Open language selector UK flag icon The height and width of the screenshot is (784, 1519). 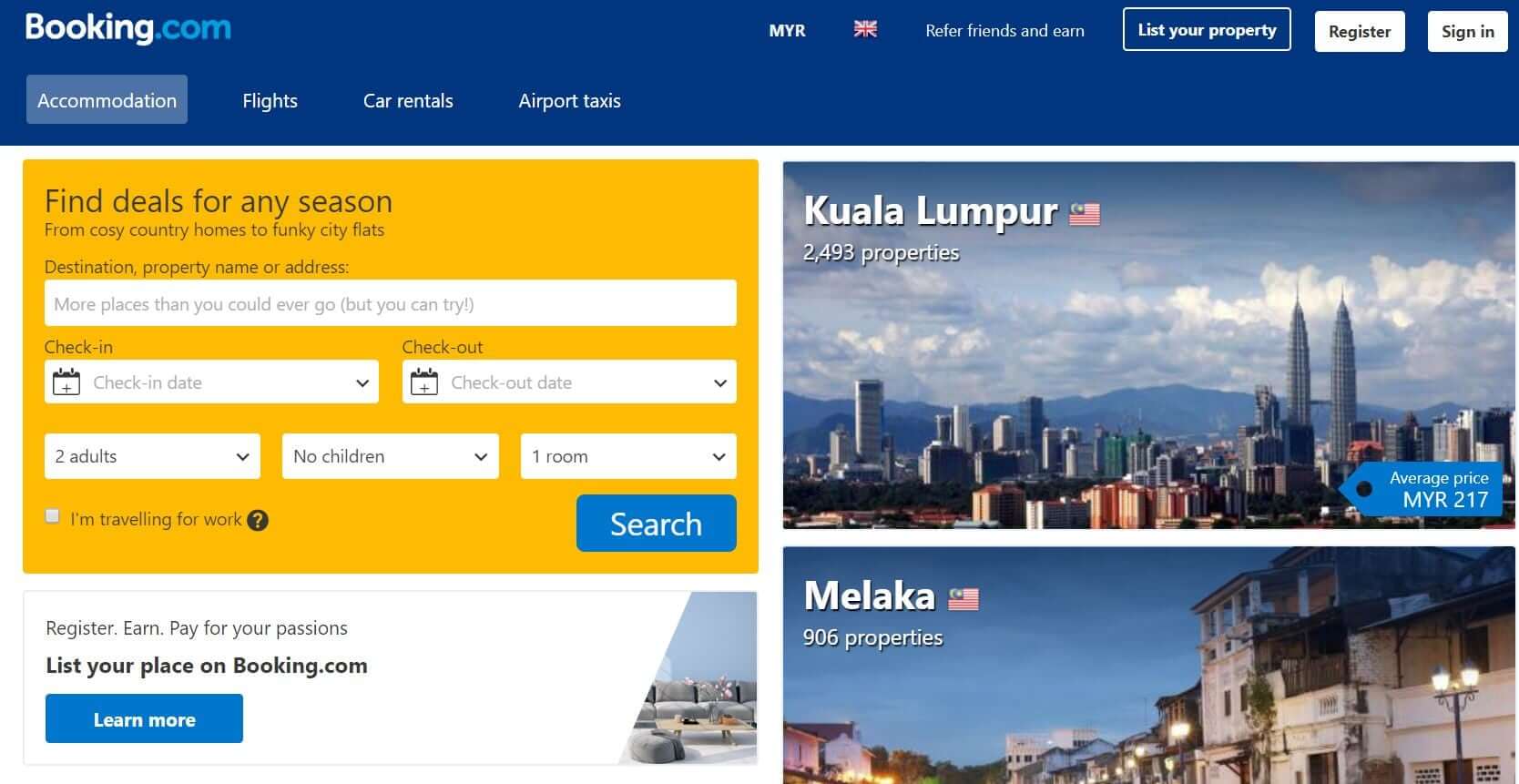click(x=865, y=29)
